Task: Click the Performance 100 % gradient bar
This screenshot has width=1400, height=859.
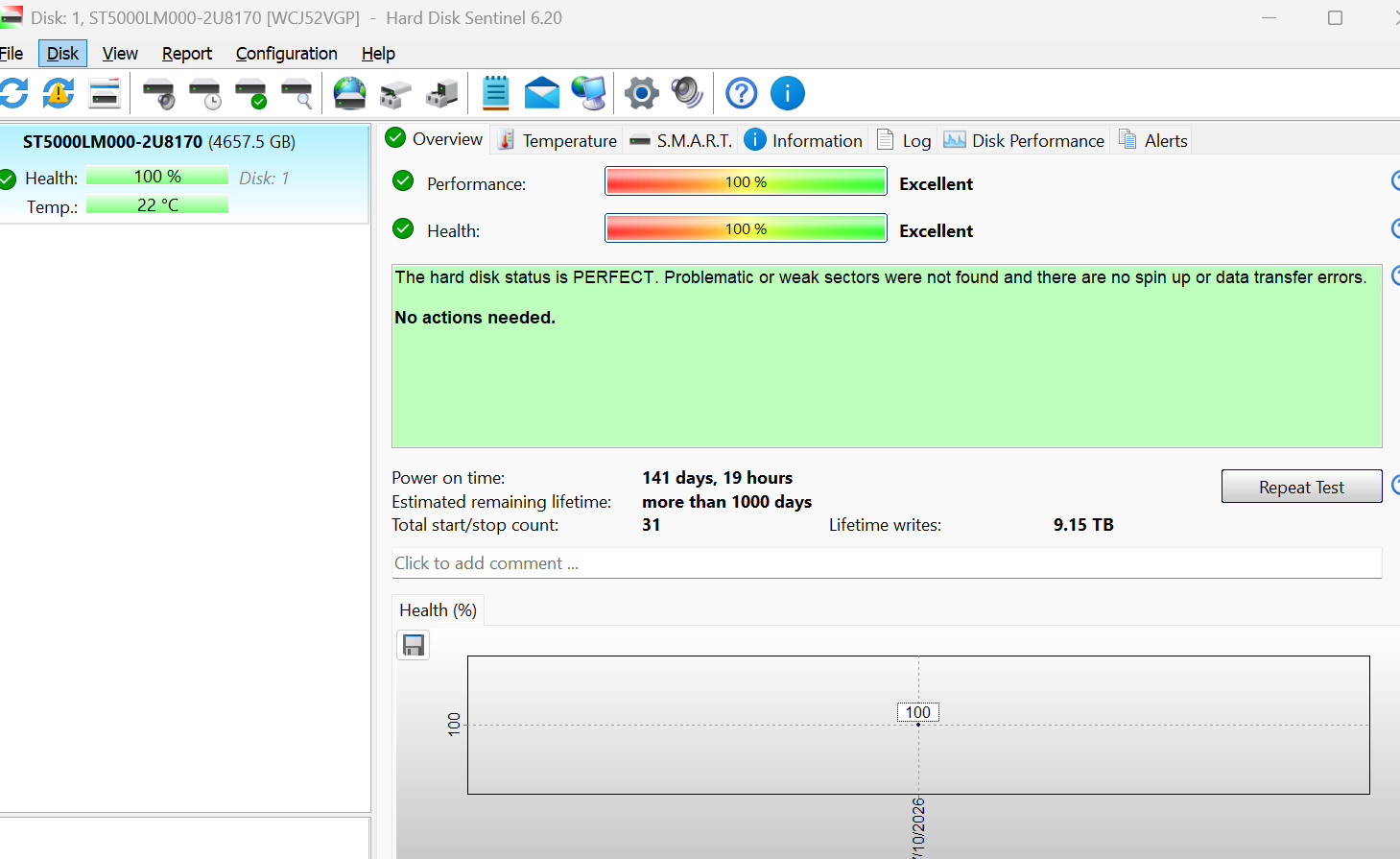Action: 746,181
